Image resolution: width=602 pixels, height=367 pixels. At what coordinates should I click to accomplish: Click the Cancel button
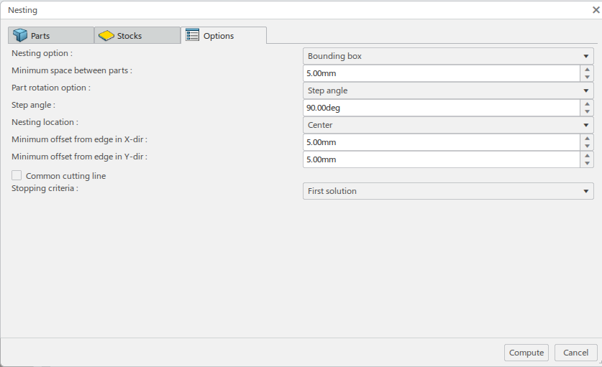(576, 352)
